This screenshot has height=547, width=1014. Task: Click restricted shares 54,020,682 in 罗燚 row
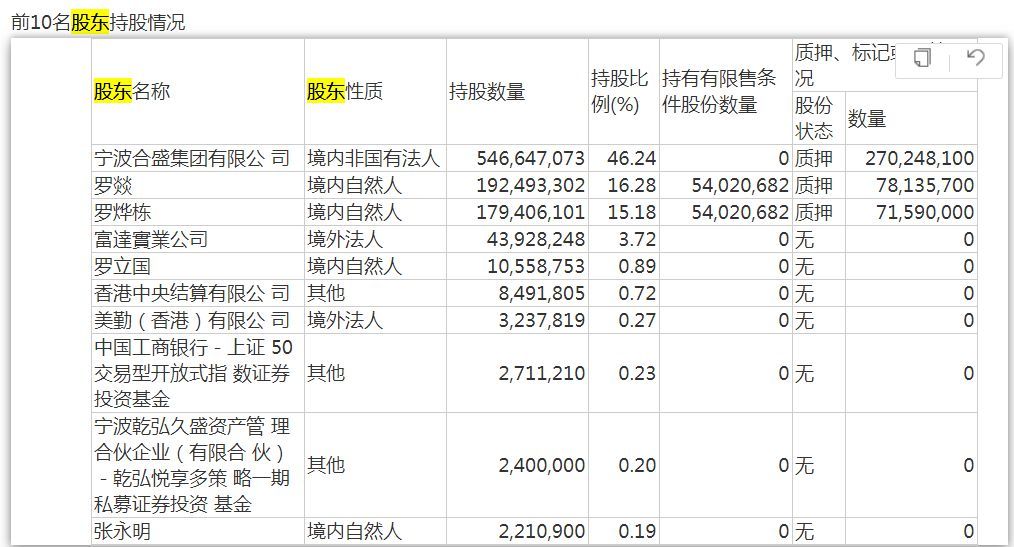[x=740, y=186]
